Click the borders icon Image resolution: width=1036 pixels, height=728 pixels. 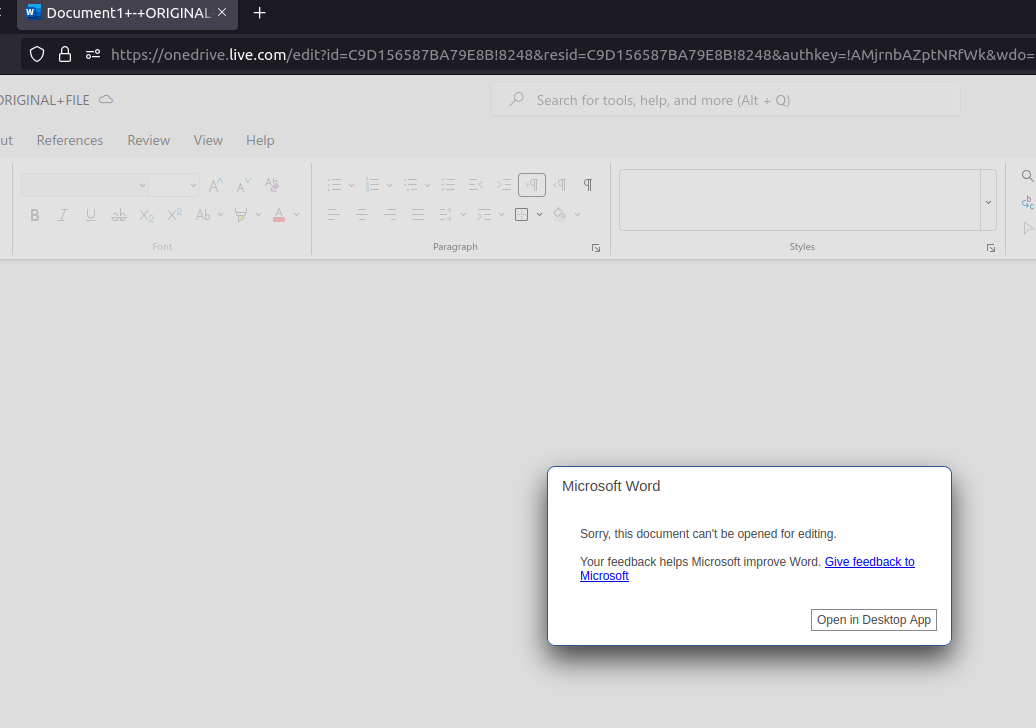click(x=521, y=214)
